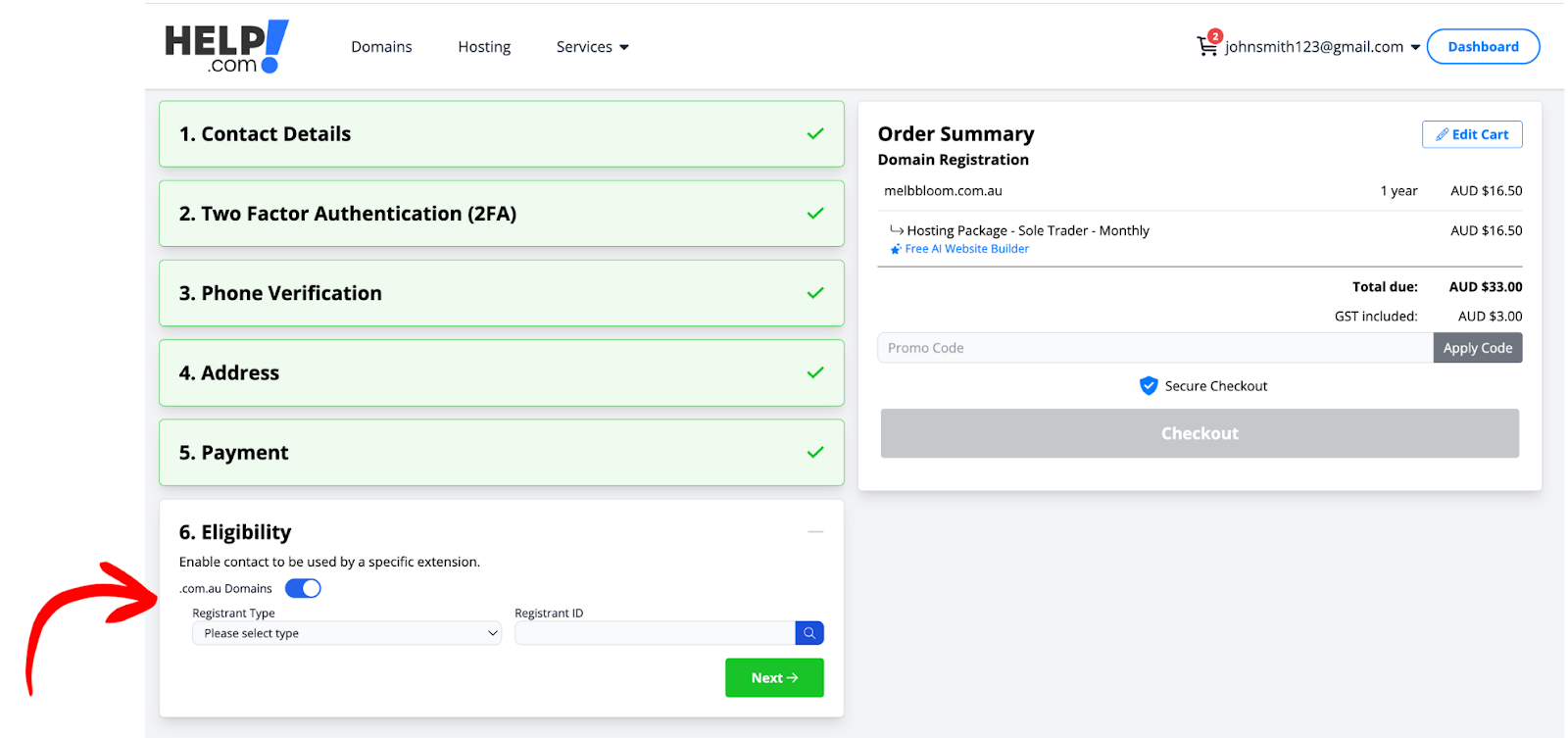Screen dimensions: 1568x738
Task: Click the Contact Details green checkmark
Action: tap(814, 134)
